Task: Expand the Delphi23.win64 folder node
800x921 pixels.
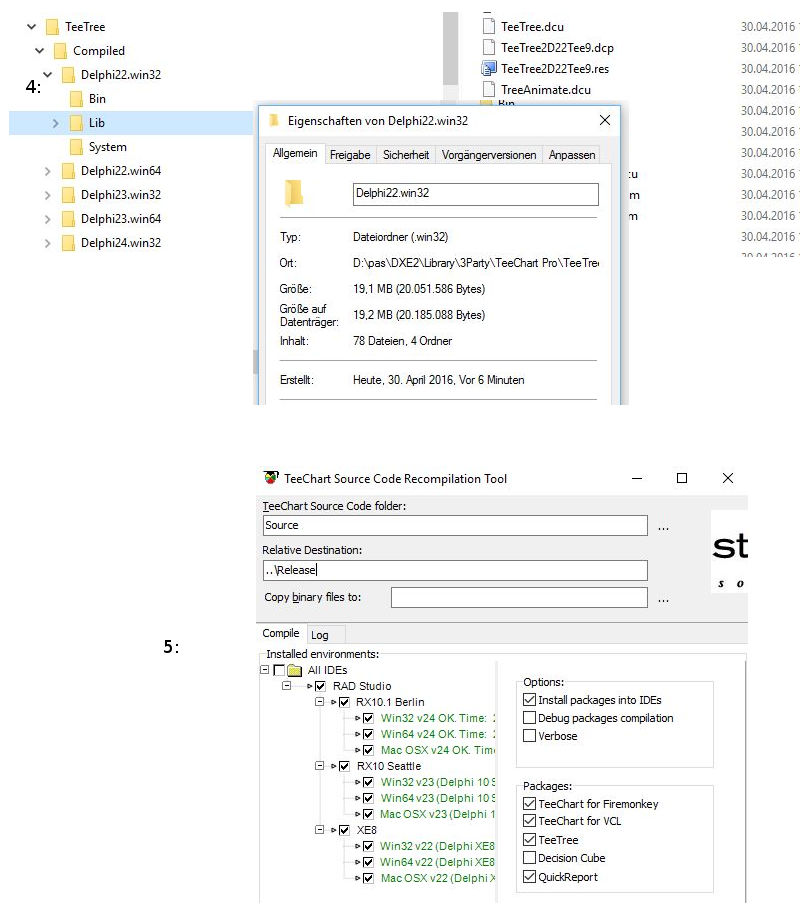Action: click(x=48, y=220)
